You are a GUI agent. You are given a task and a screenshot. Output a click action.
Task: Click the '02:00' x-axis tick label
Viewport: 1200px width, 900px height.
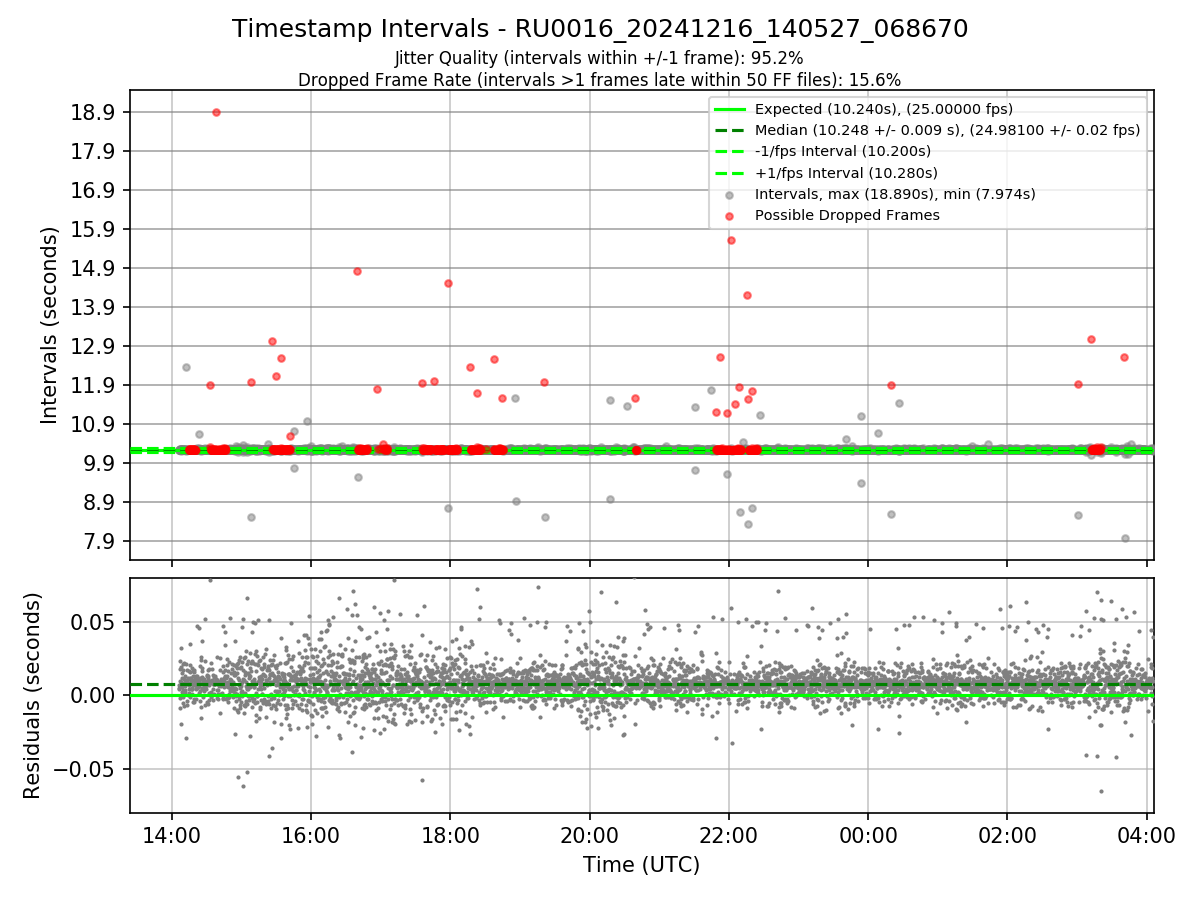(1007, 835)
